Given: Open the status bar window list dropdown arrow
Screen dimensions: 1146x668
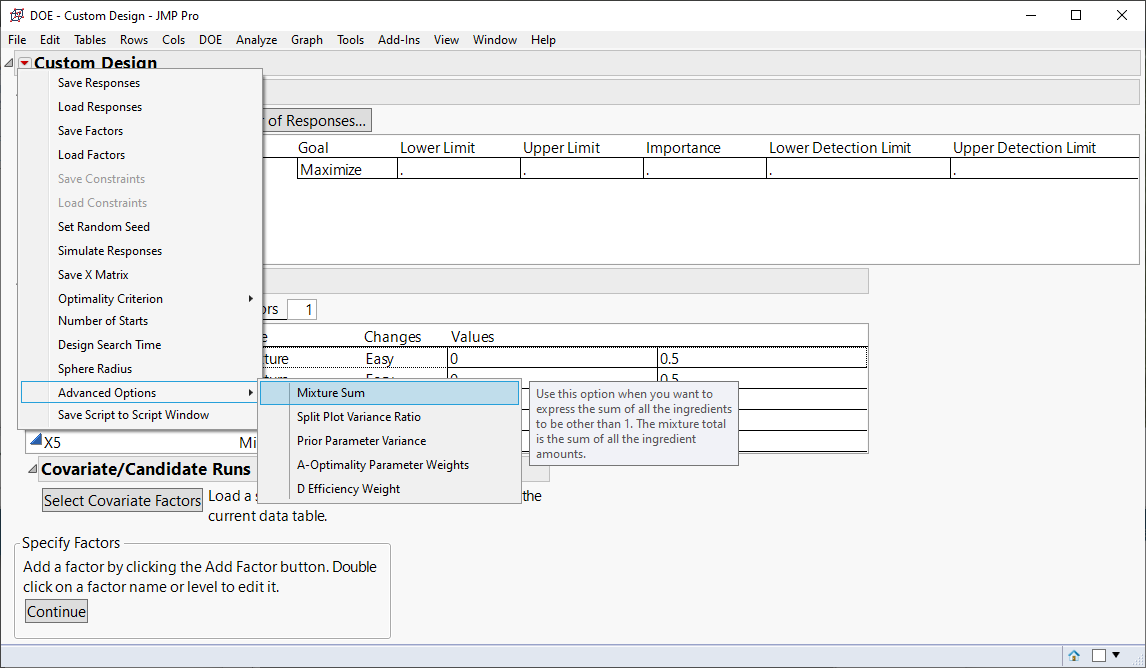Looking at the screenshot, I should coord(1116,655).
